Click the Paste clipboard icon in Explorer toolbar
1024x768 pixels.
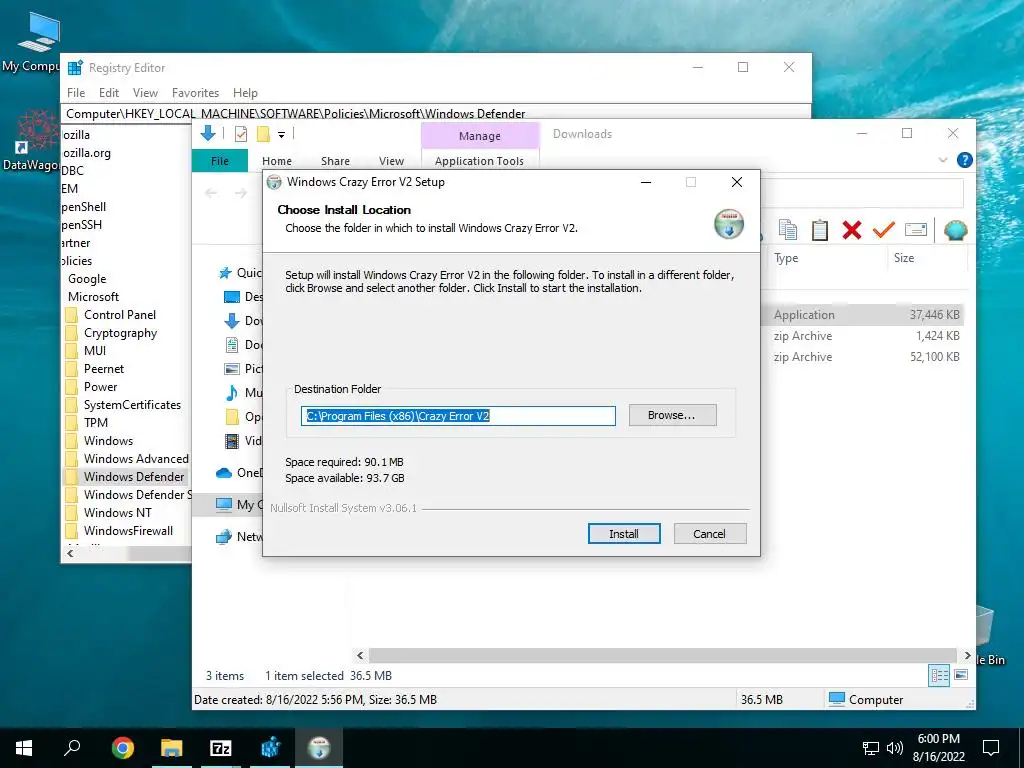click(820, 230)
